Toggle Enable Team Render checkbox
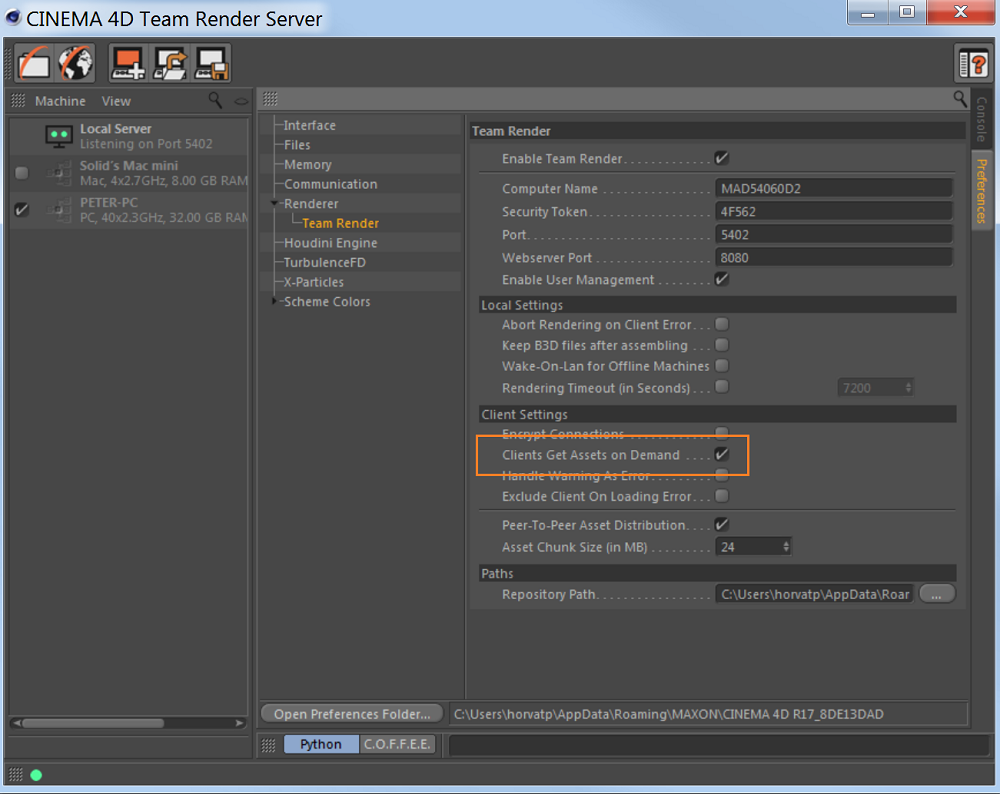Viewport: 1000px width, 794px height. [721, 158]
